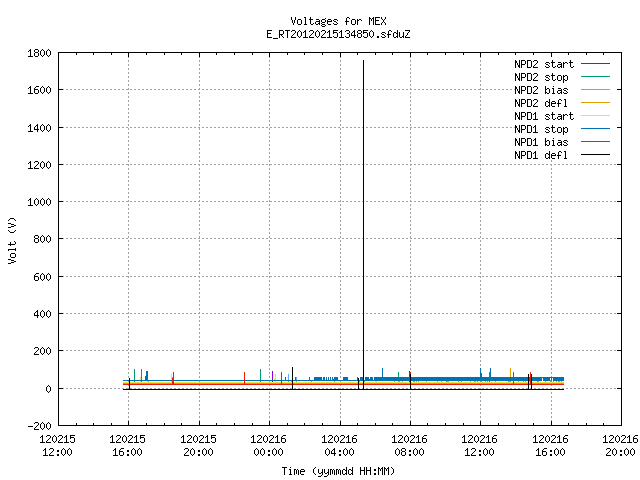The height and width of the screenshot is (480, 640).
Task: Click the dark blue NPD1 stop legend line
Action: tap(595, 129)
